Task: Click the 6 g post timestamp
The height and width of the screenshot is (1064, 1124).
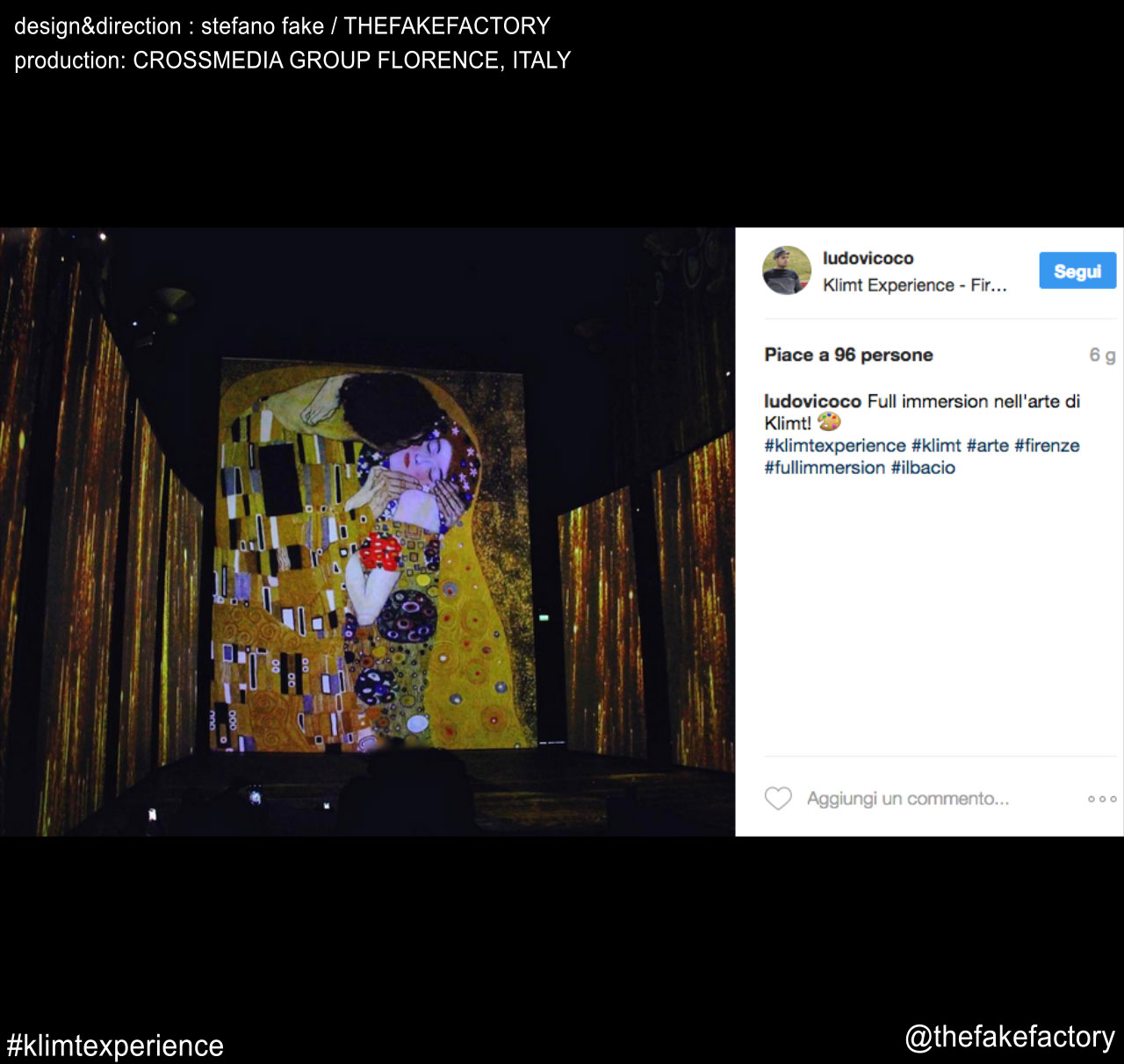Action: [x=1102, y=355]
